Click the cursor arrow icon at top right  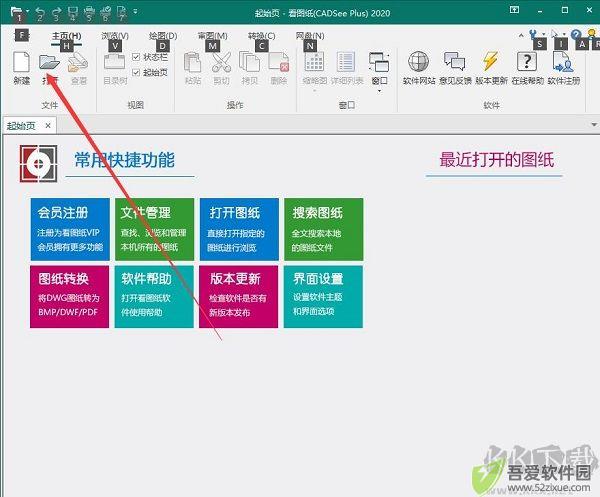(x=554, y=34)
